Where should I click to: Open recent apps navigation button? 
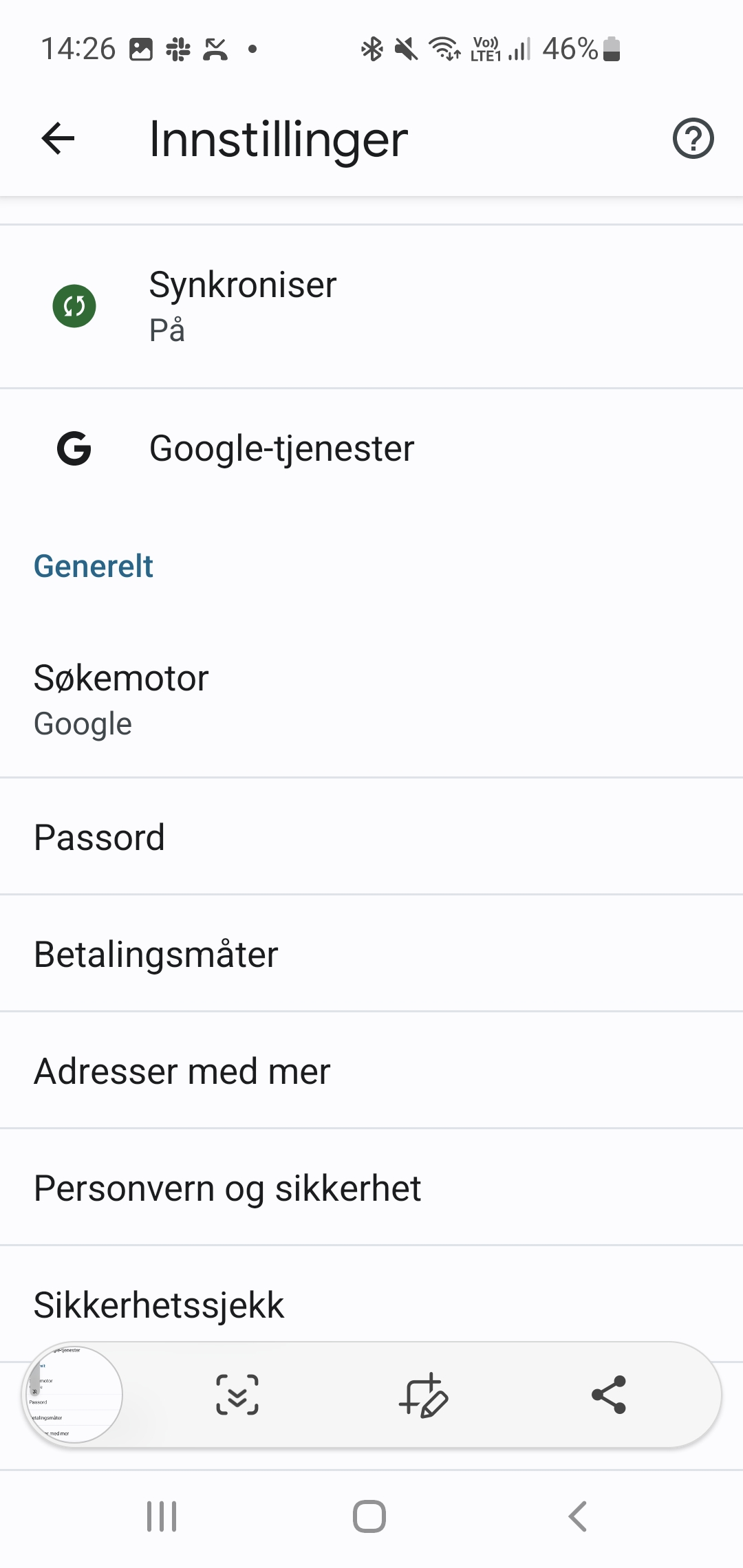162,1516
